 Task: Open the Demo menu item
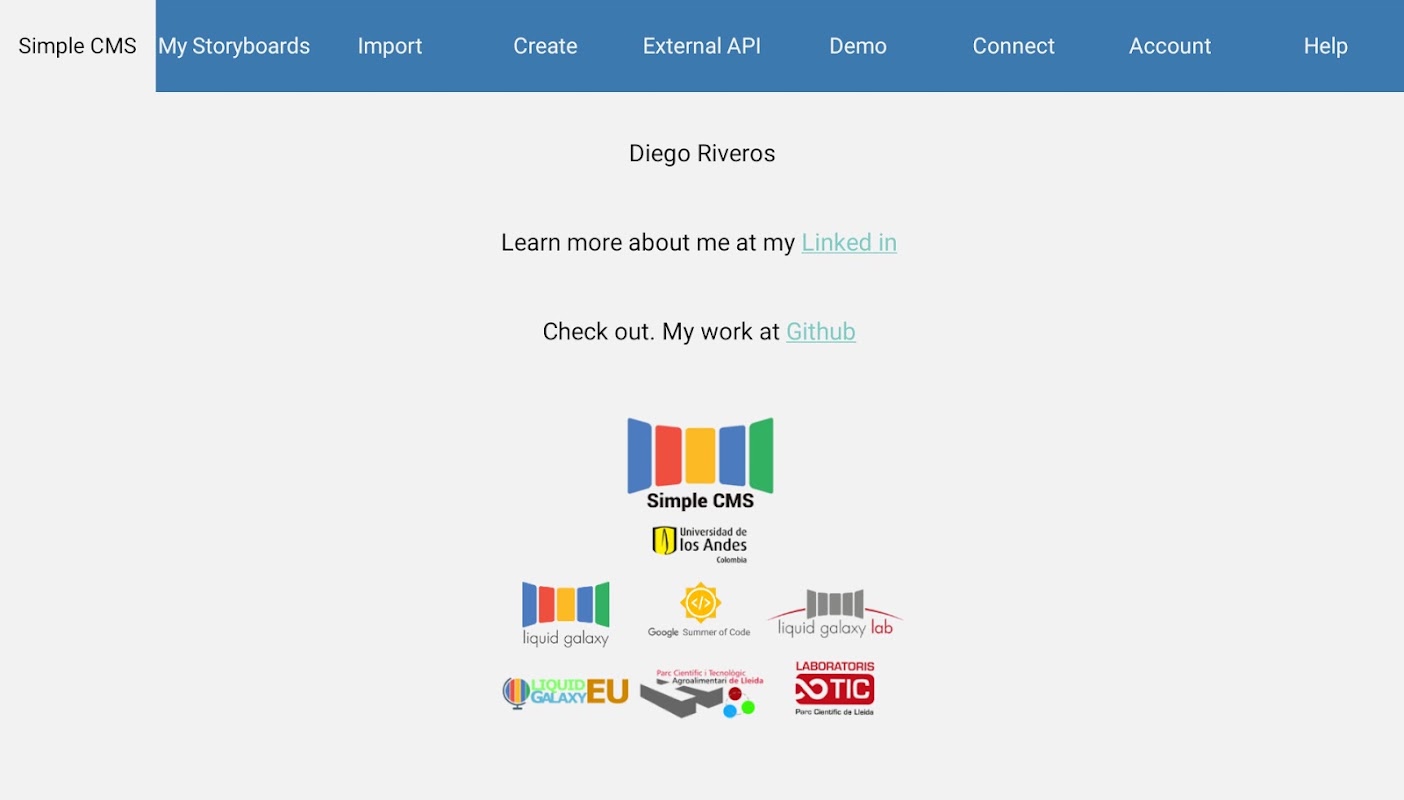tap(858, 46)
